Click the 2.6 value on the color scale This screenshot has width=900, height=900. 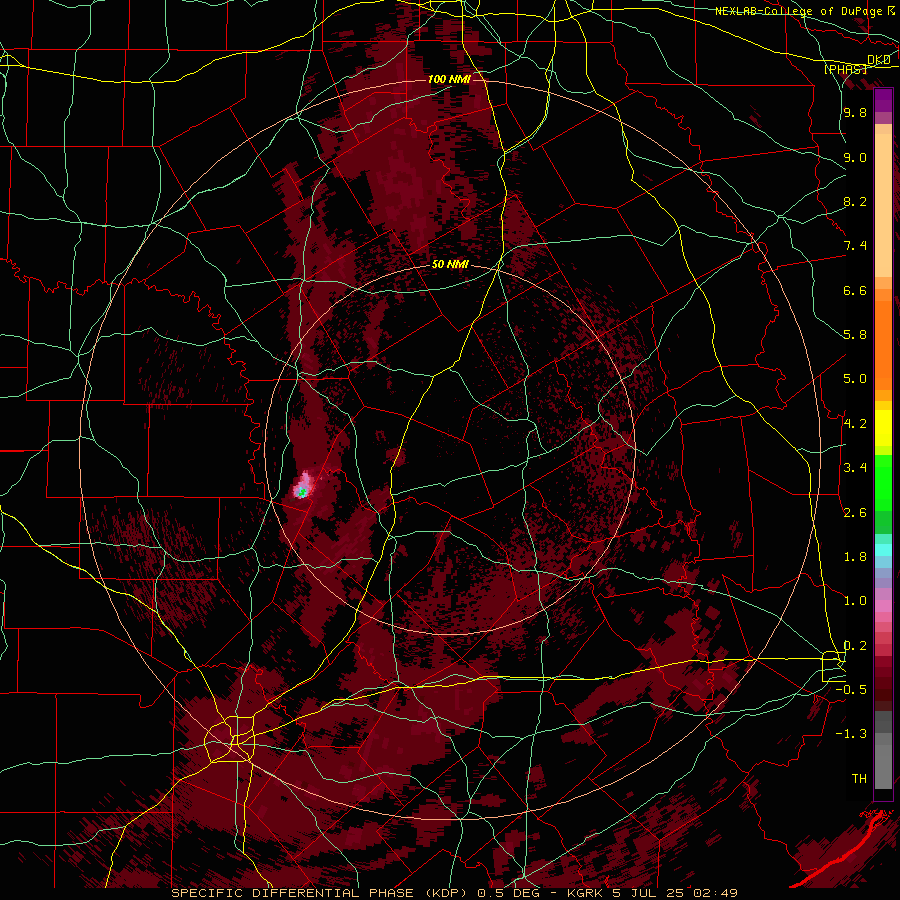pyautogui.click(x=855, y=513)
